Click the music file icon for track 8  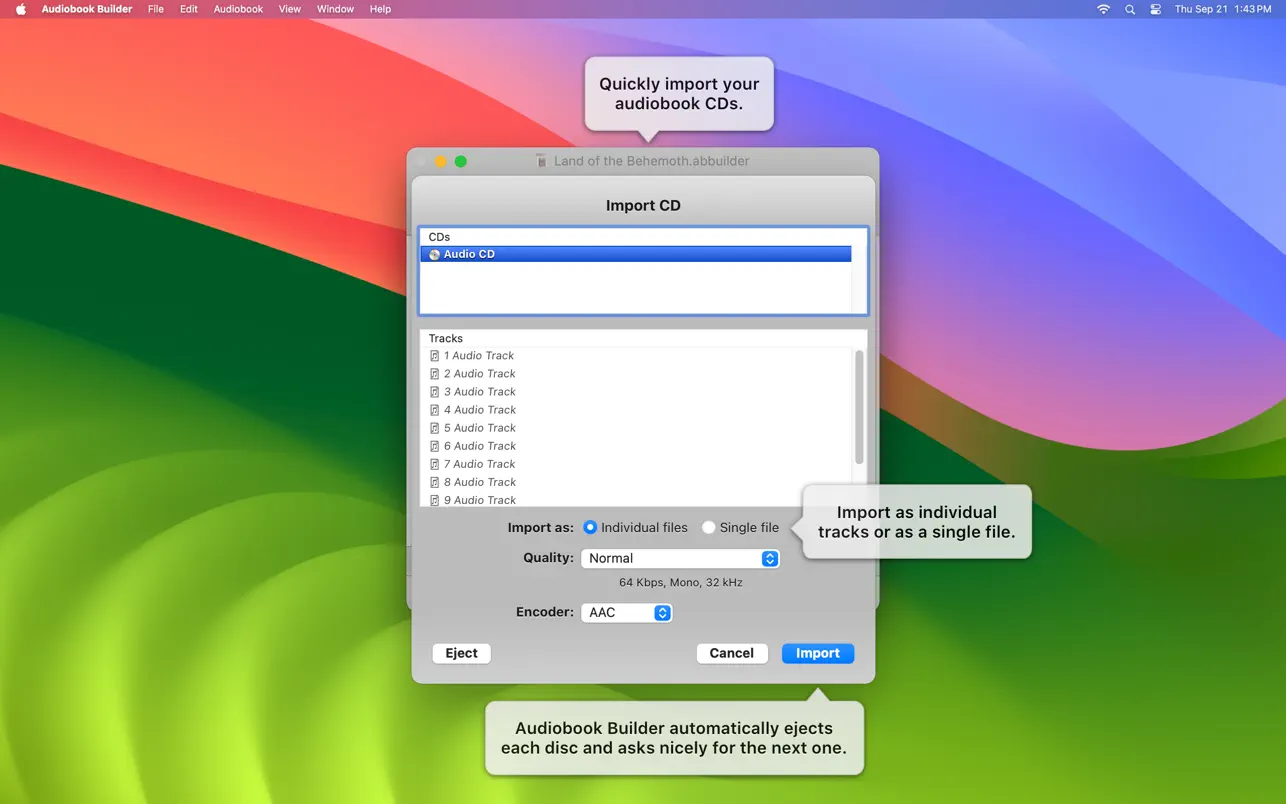click(434, 482)
